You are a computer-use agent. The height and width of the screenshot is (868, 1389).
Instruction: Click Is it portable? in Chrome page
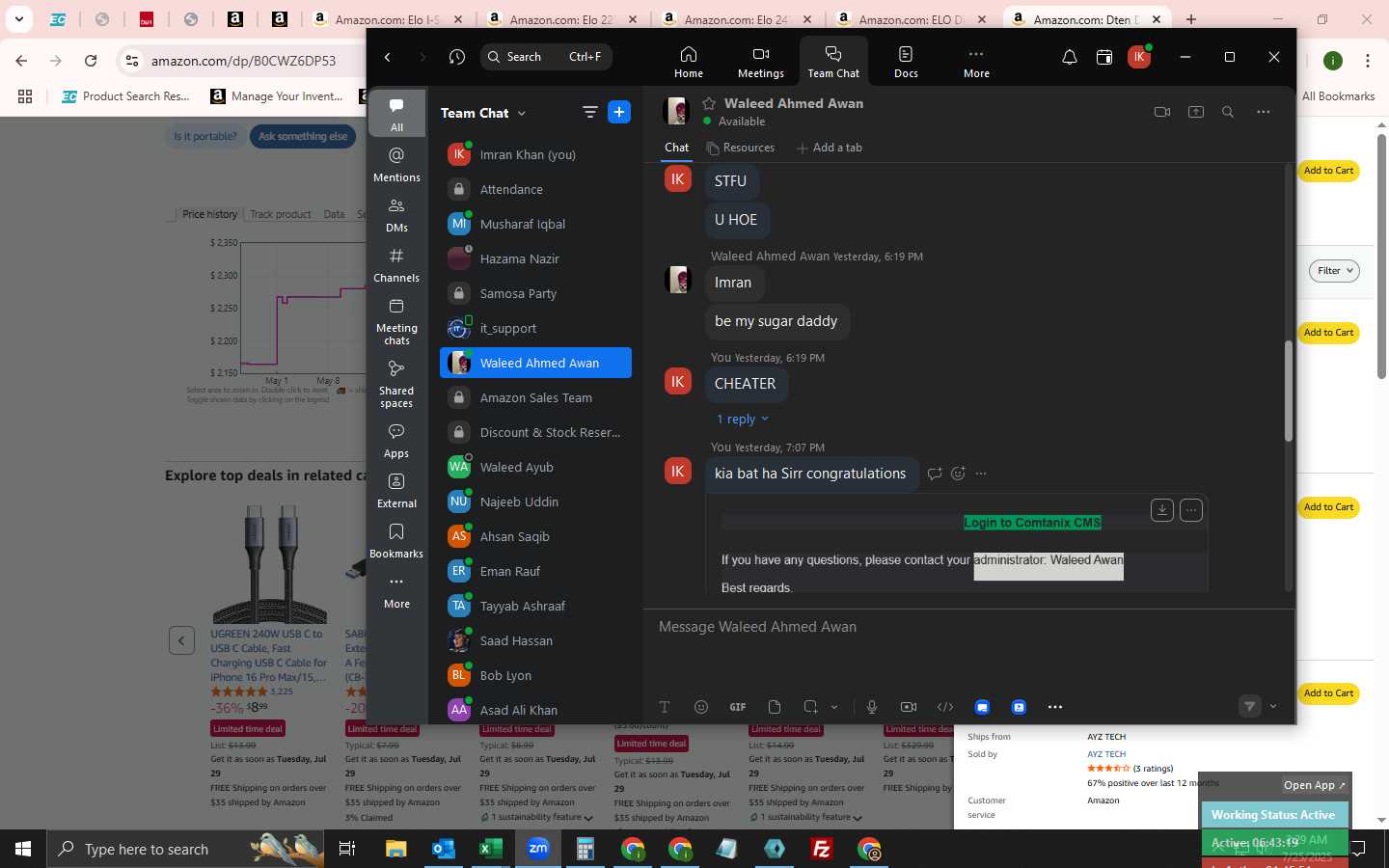[x=205, y=136]
